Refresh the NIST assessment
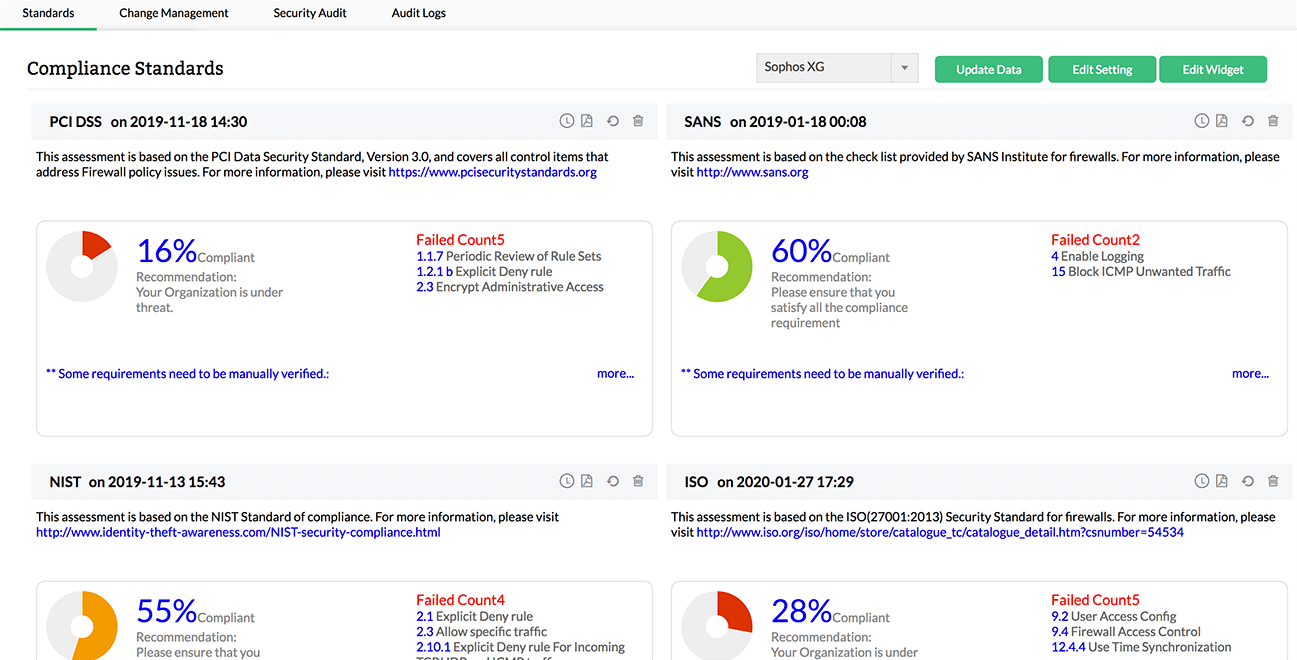 point(613,481)
